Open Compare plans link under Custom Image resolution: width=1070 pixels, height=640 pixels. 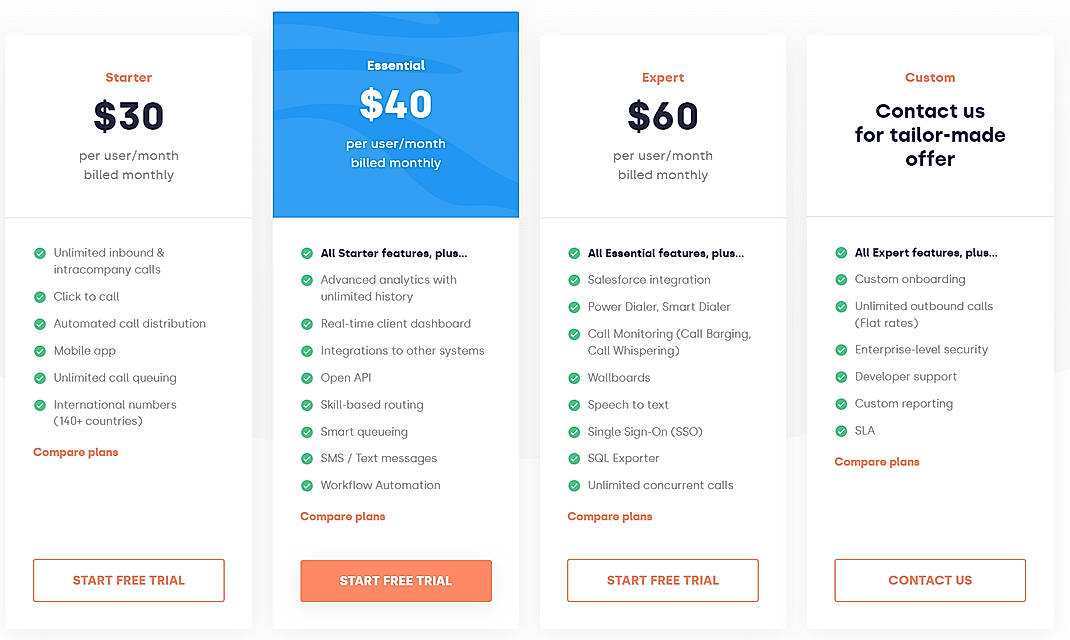point(877,462)
